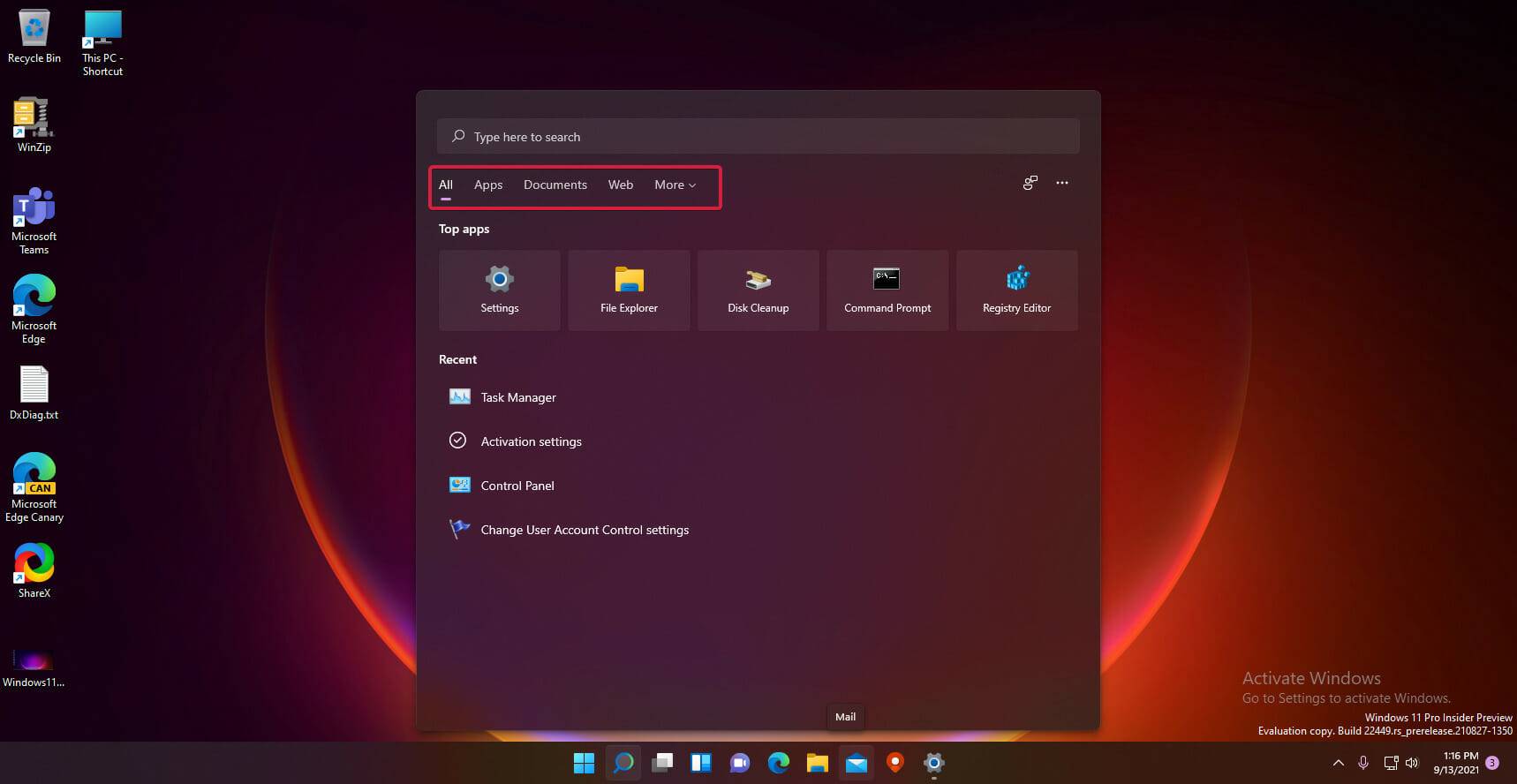Open Change User Account Control settings
This screenshot has width=1517, height=784.
click(758, 530)
